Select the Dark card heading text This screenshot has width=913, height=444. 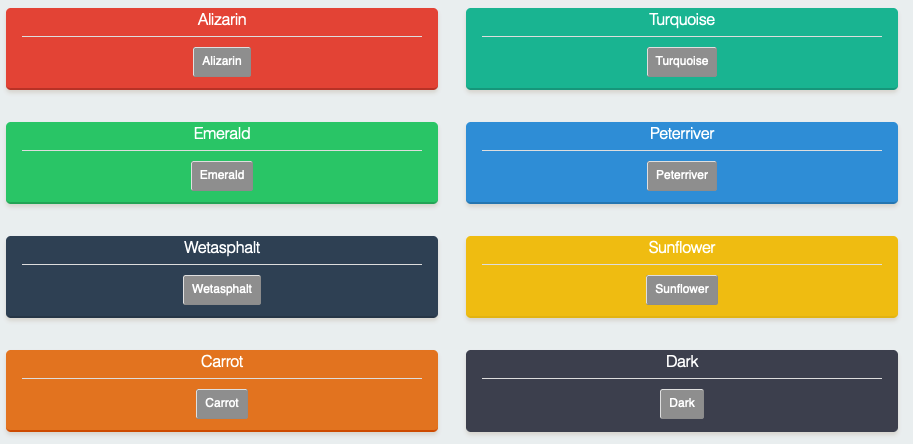(x=681, y=362)
